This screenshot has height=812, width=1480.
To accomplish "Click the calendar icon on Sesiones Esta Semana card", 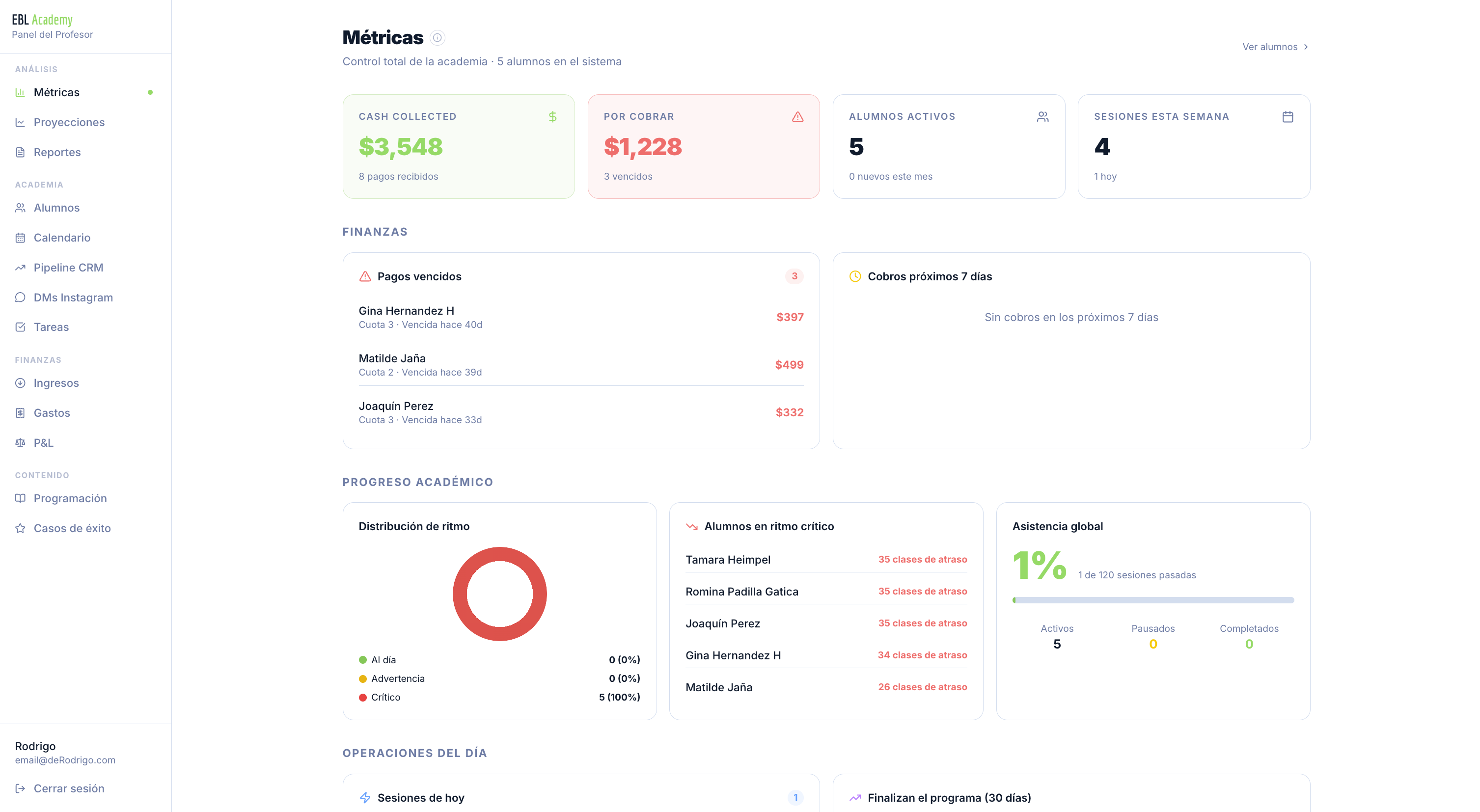I will pyautogui.click(x=1288, y=116).
